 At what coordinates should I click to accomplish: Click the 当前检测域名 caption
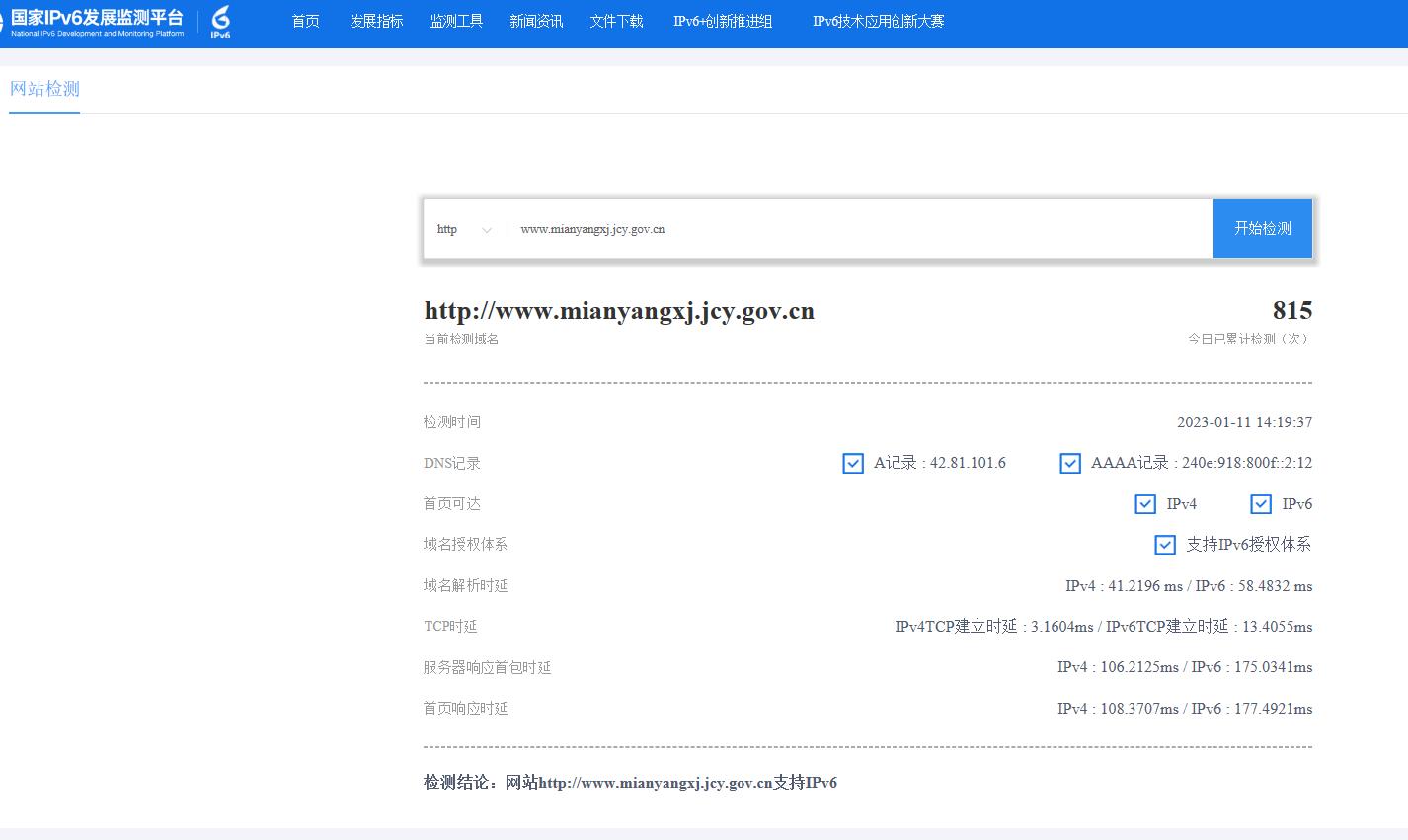461,339
